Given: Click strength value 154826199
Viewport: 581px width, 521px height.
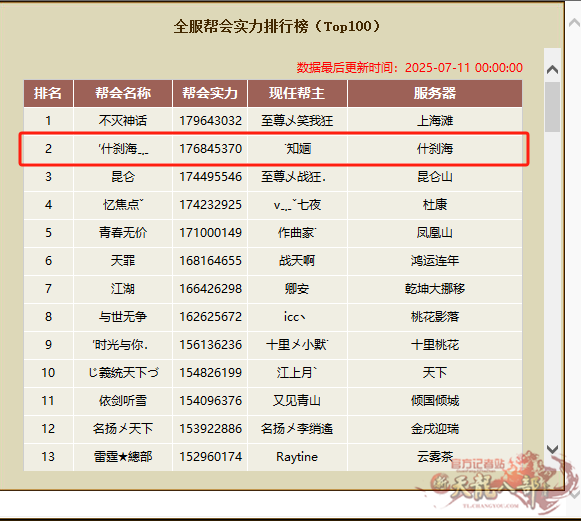Looking at the screenshot, I should click(x=210, y=372).
